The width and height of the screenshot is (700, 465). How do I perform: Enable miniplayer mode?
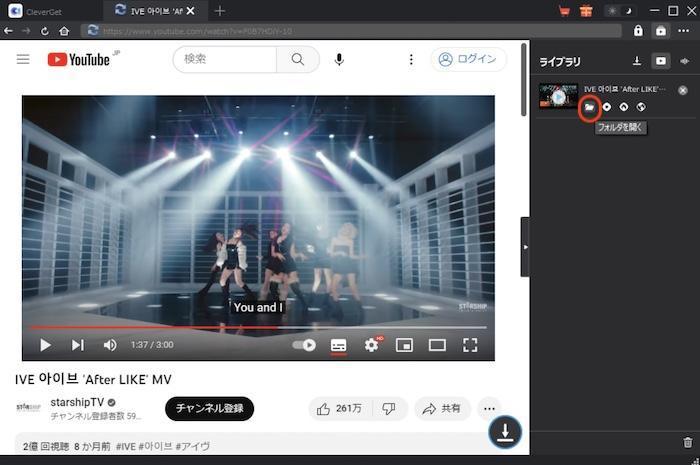[x=404, y=345]
